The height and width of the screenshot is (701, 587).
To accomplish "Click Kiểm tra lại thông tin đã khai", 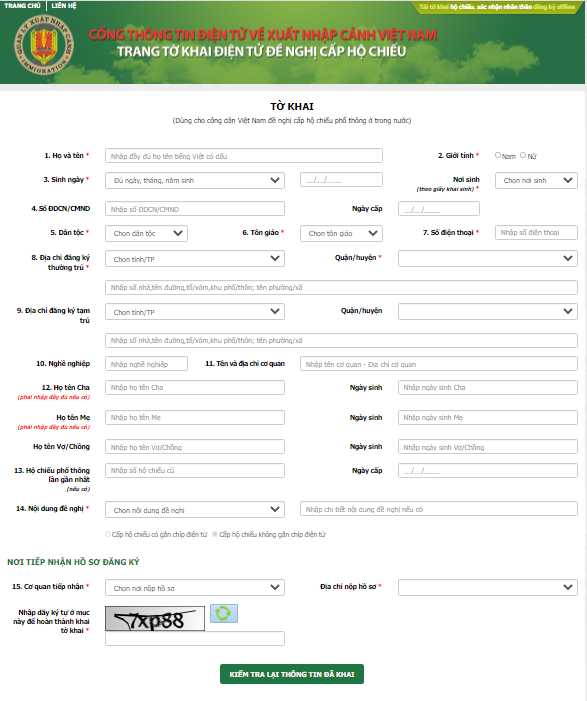I will click(291, 674).
